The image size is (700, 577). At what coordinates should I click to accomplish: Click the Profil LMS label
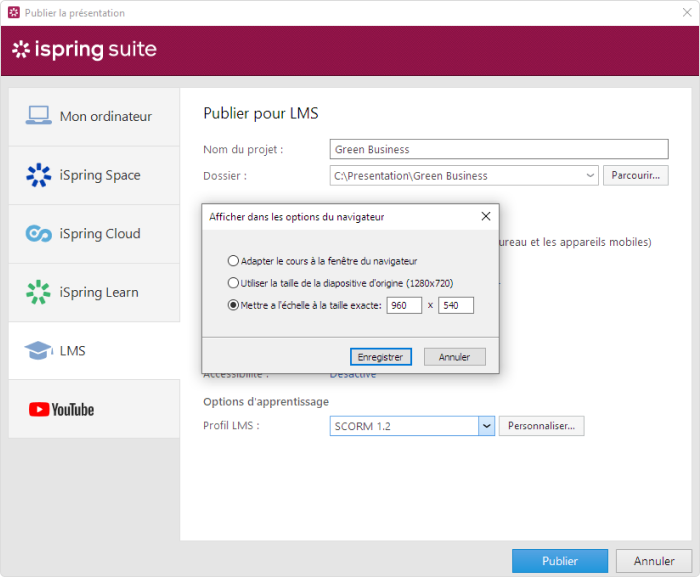click(x=231, y=425)
